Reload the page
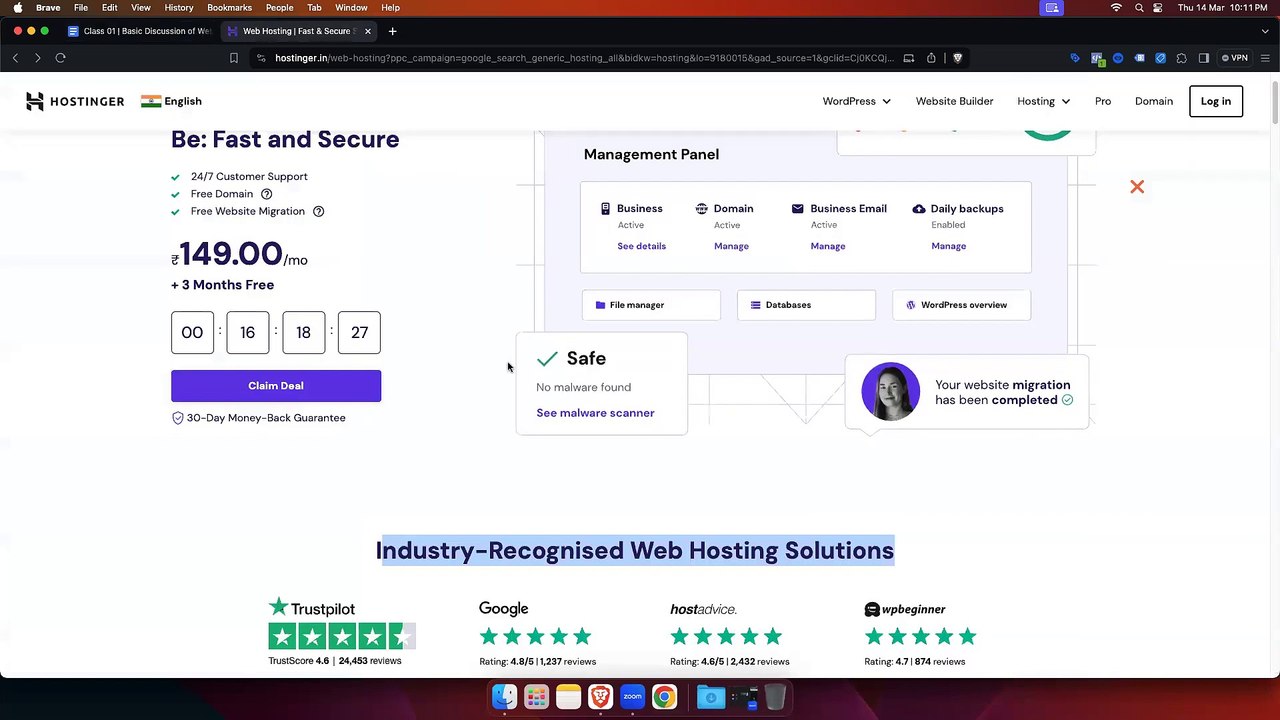This screenshot has width=1280, height=720. [60, 58]
